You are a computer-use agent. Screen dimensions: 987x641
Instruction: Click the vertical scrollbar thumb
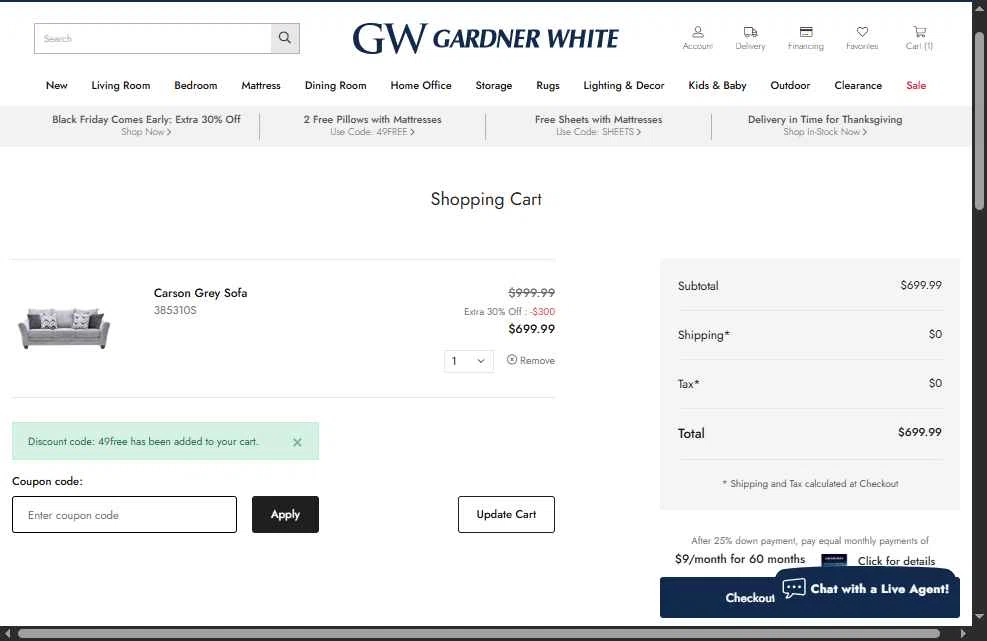(979, 120)
